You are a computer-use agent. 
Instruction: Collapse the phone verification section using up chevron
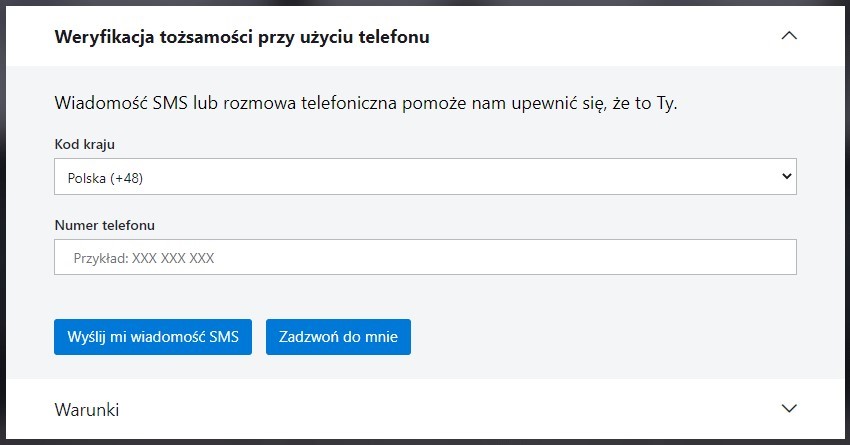tap(789, 36)
